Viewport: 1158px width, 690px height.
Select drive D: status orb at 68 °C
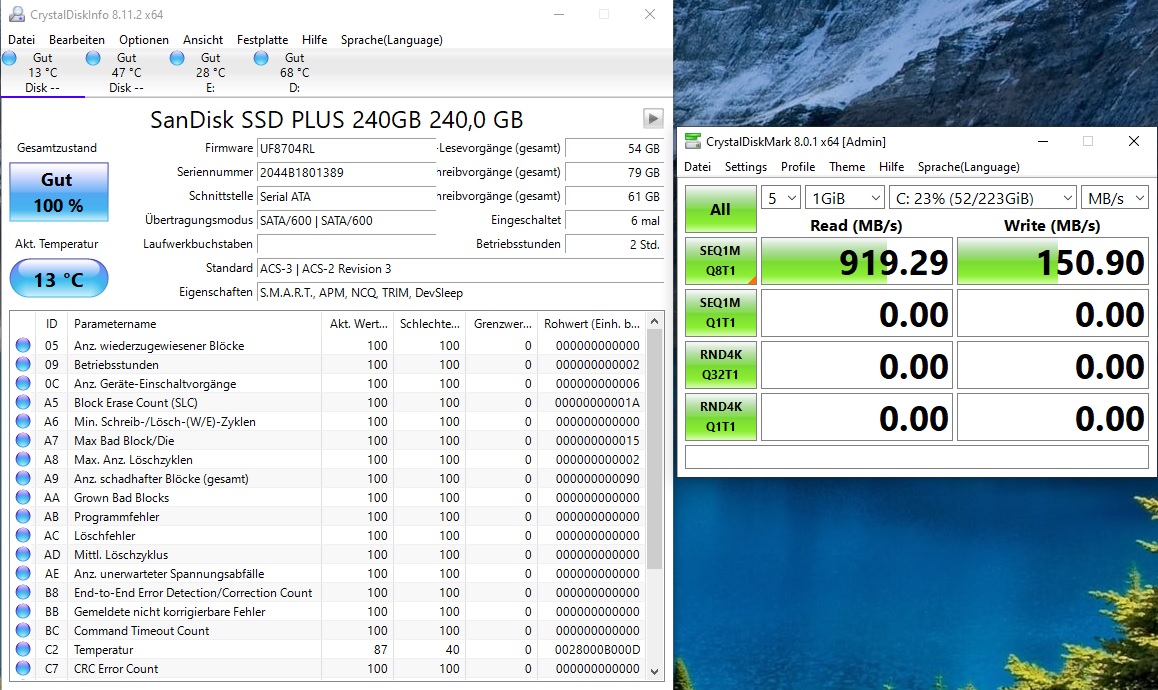(x=261, y=58)
